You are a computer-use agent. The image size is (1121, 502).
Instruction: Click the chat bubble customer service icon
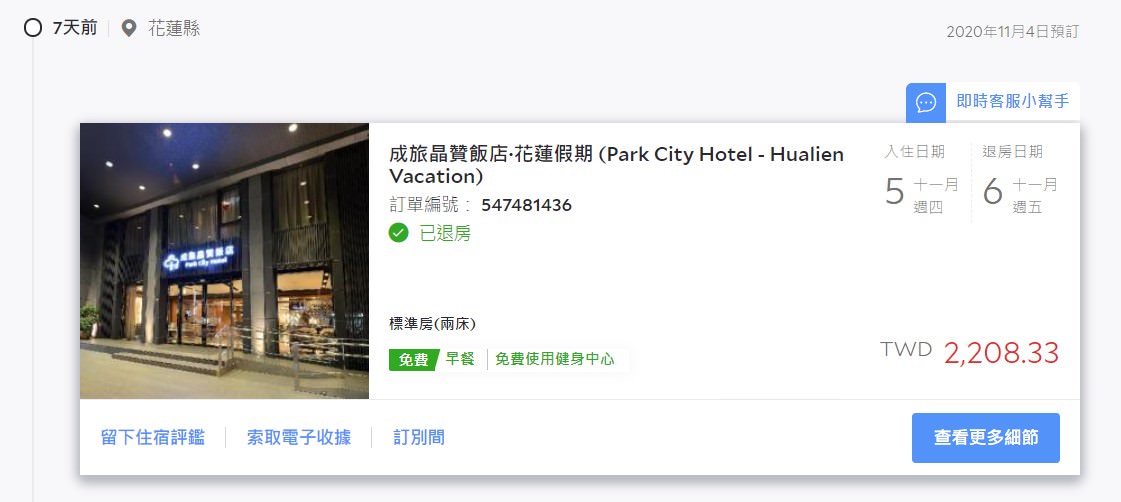point(926,102)
